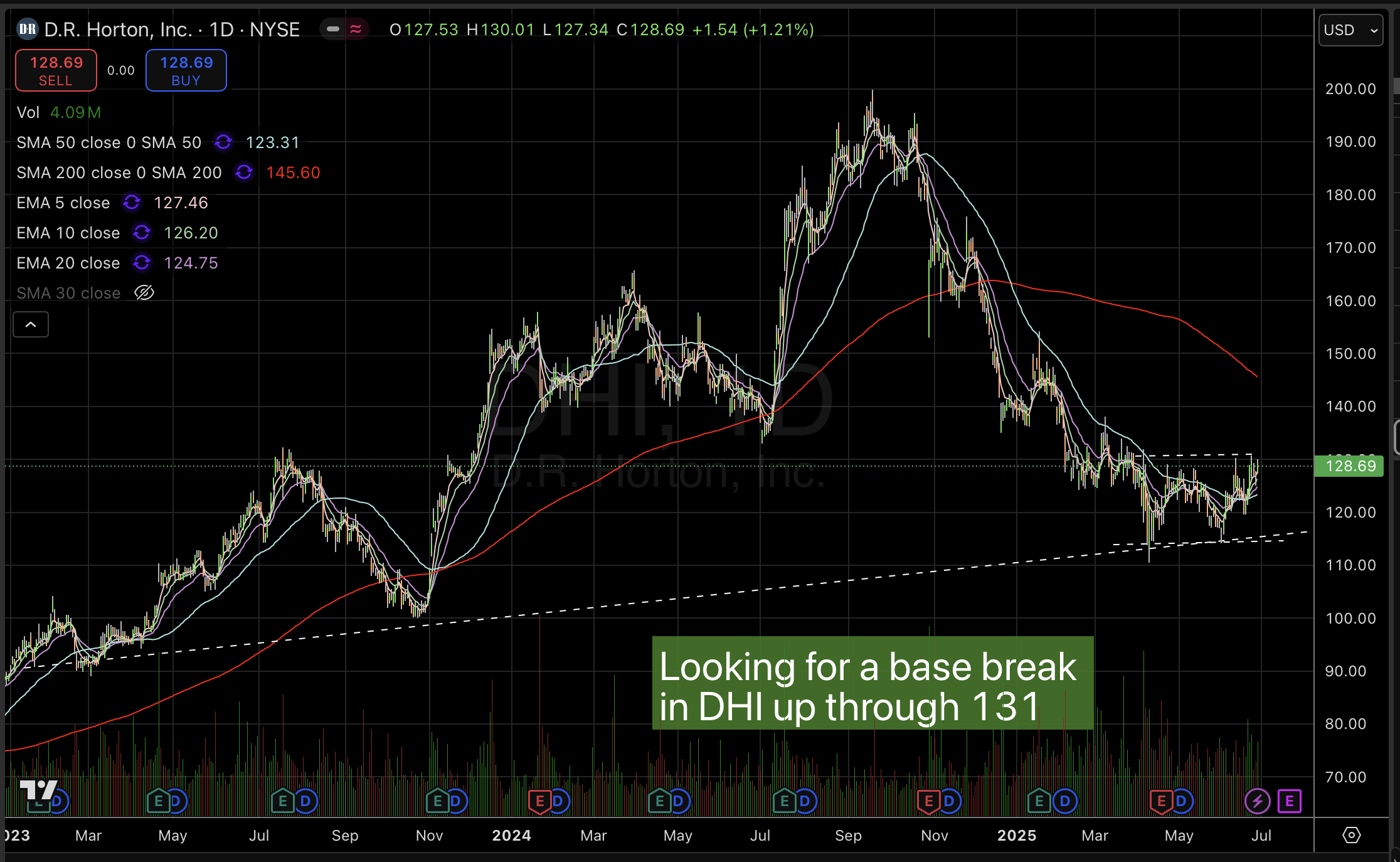This screenshot has height=862, width=1400.
Task: Click the green 'Looking for a base break' annotation
Action: pos(872,683)
